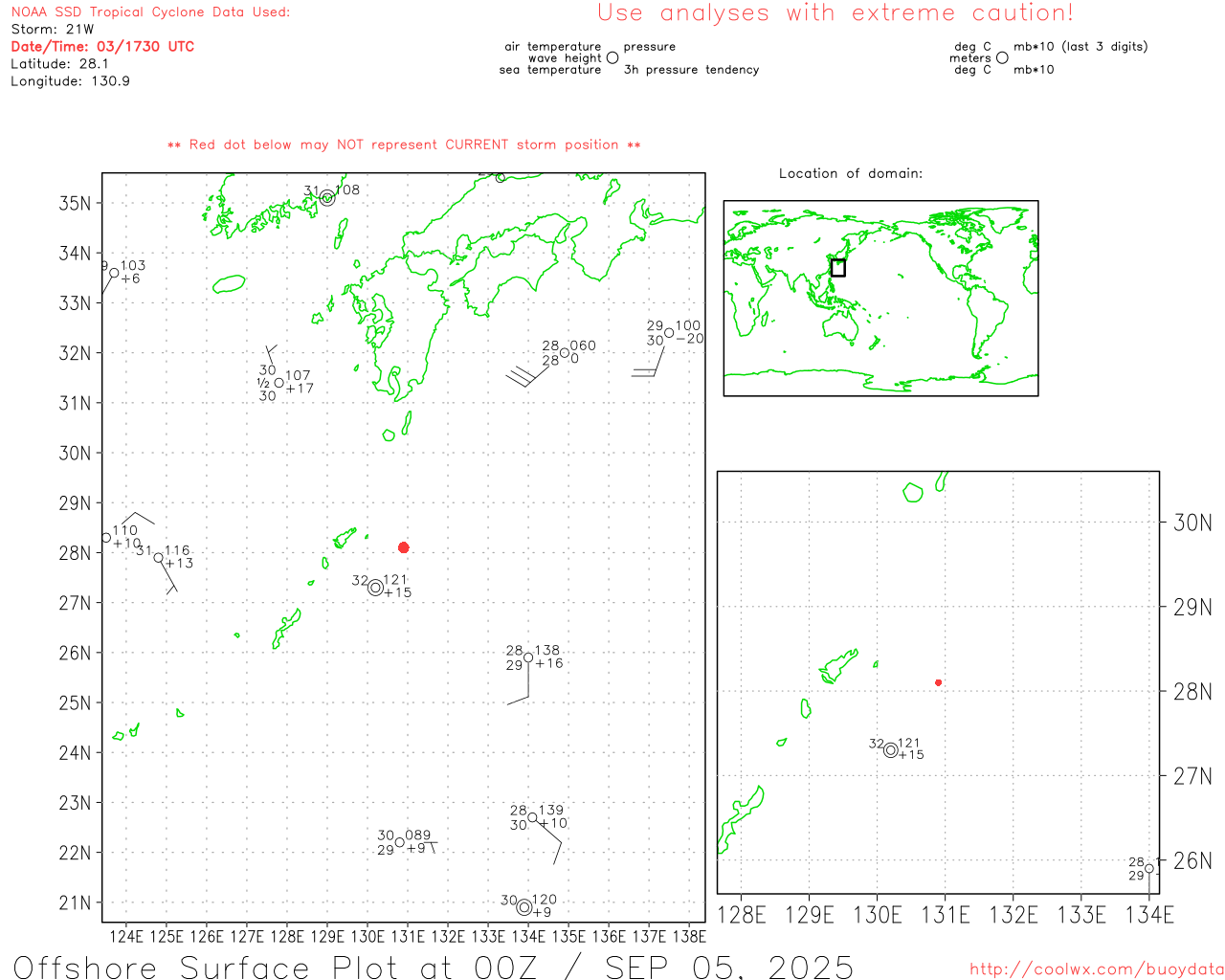This screenshot has width=1225, height=980.
Task: Click the station circle labeled 100 -20
Action: [x=669, y=333]
